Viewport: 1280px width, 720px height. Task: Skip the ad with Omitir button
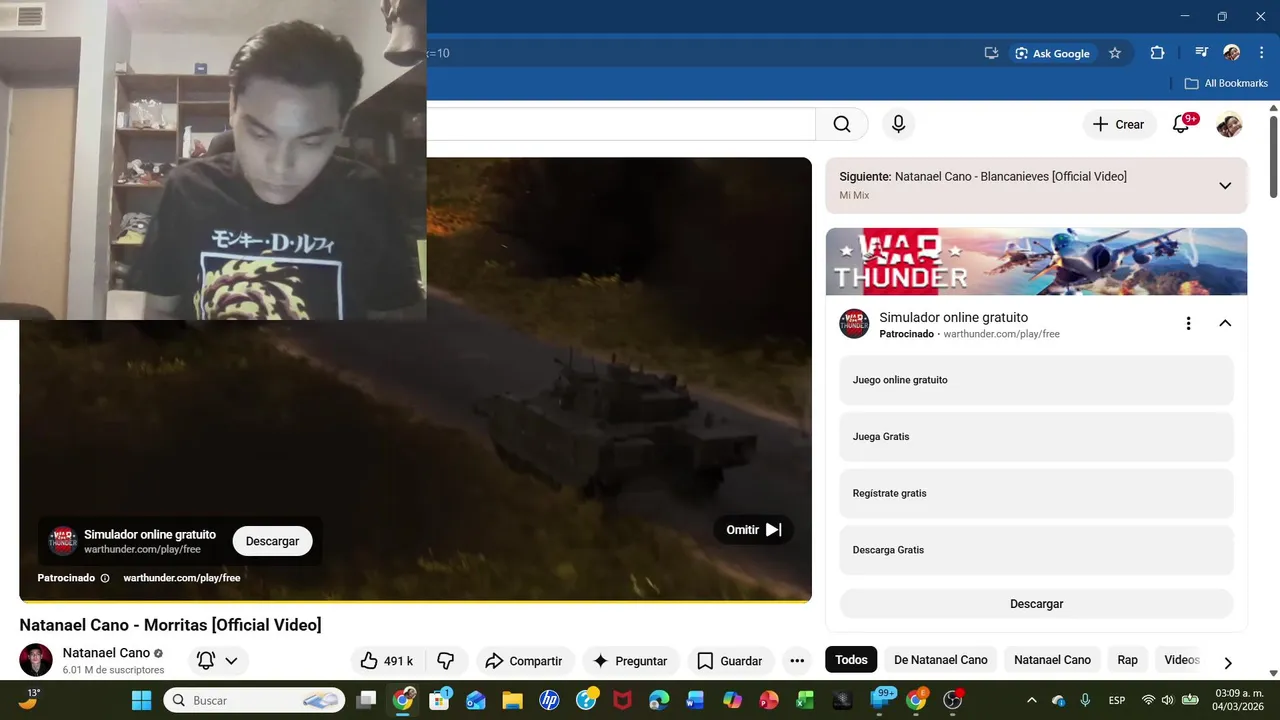pyautogui.click(x=753, y=530)
